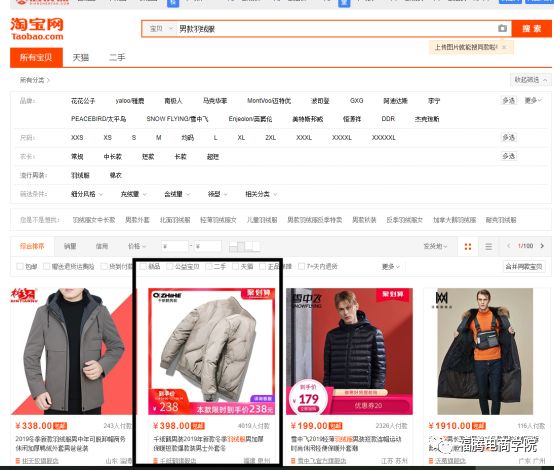Choose 棉衣 category filter
The width and height of the screenshot is (554, 470).
(116, 175)
